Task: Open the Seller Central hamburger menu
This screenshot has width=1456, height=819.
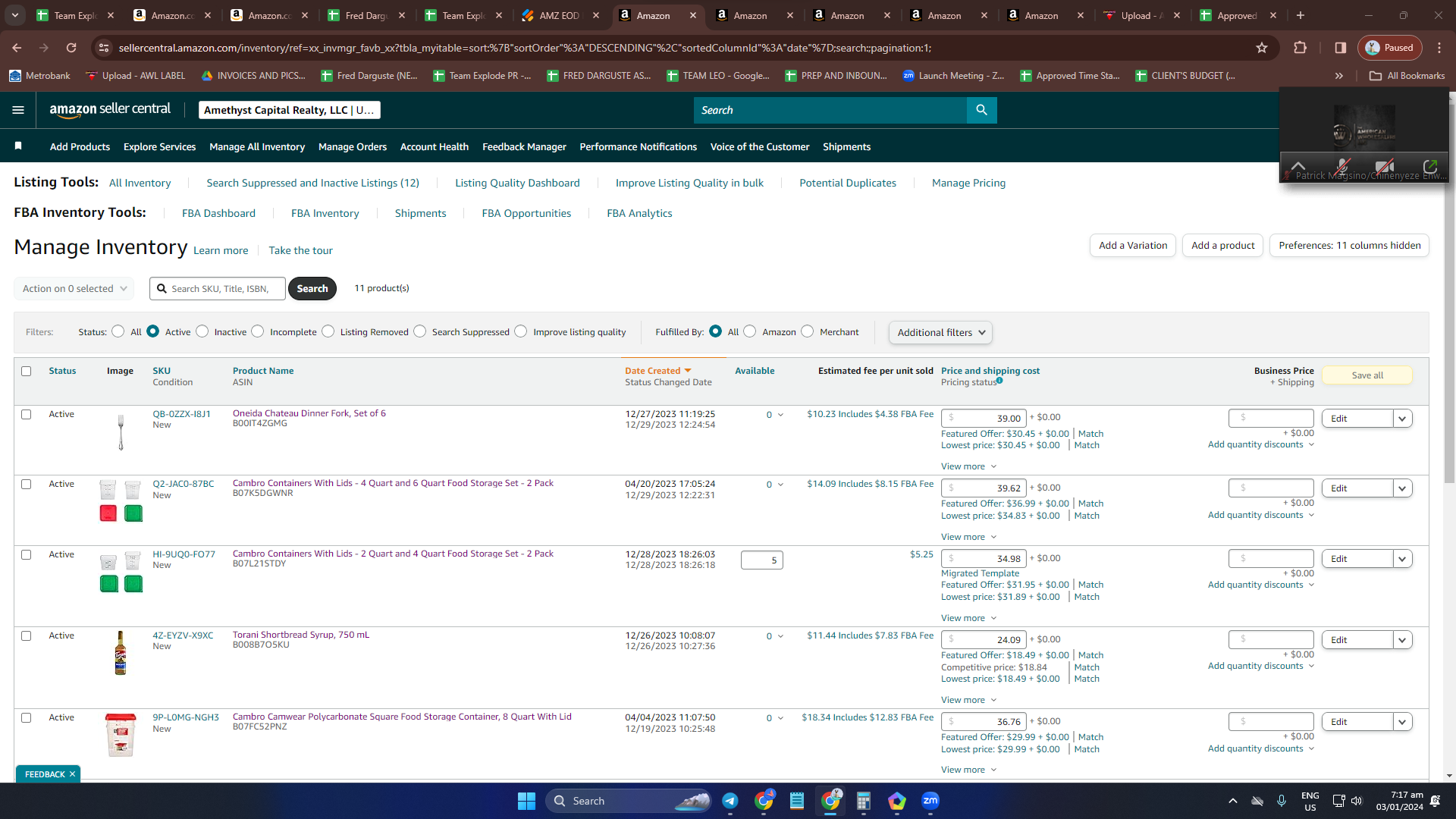Action: 18,110
